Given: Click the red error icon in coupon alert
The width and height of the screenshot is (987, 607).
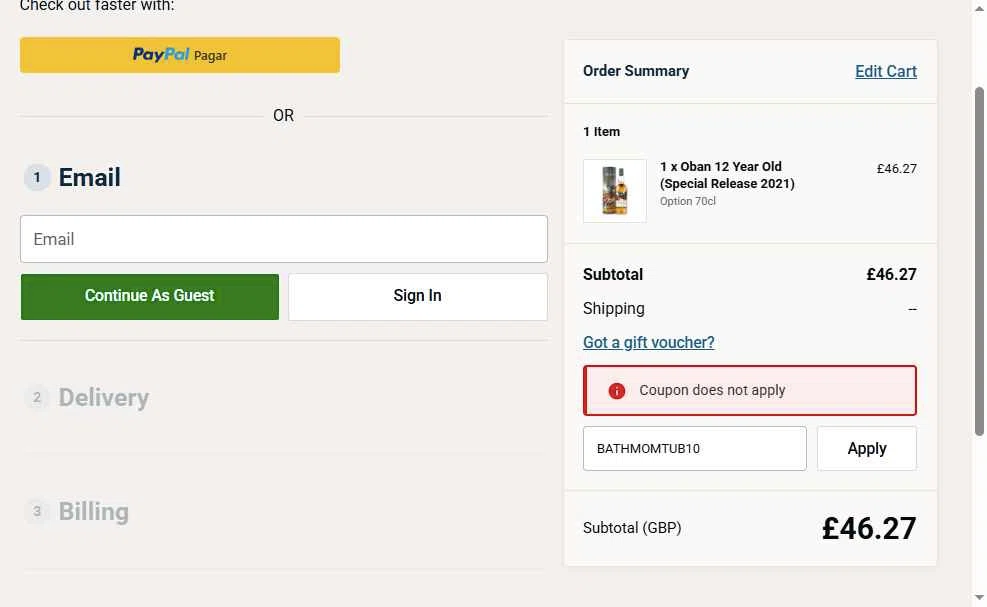Looking at the screenshot, I should 616,391.
